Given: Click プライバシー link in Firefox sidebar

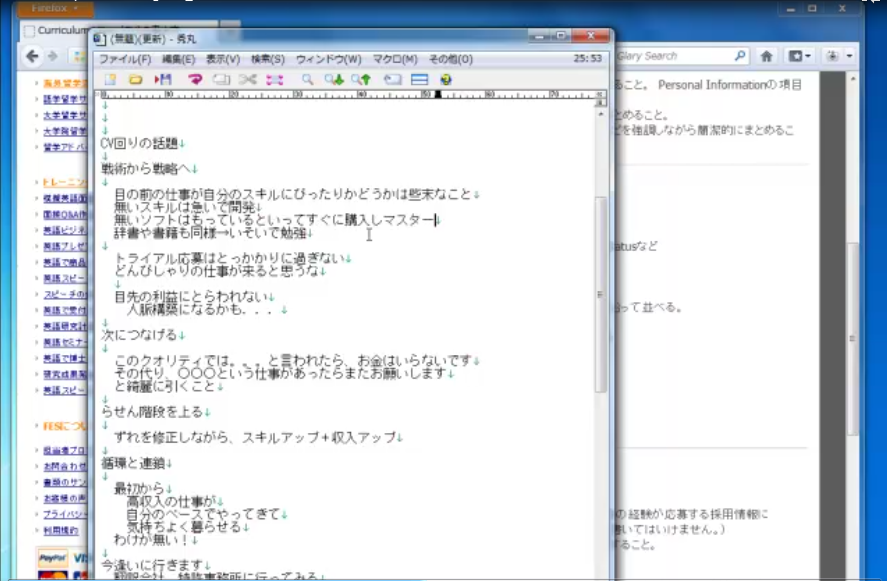Looking at the screenshot, I should tap(65, 514).
